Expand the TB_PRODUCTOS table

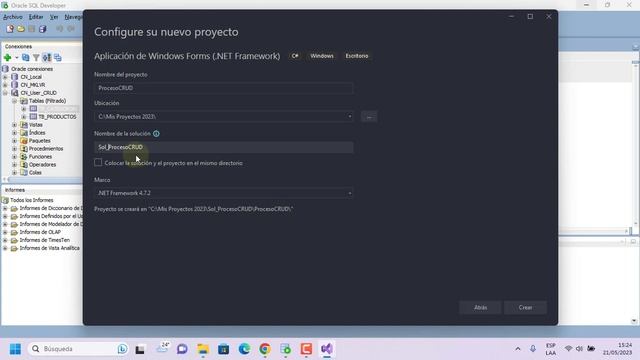[x=24, y=117]
